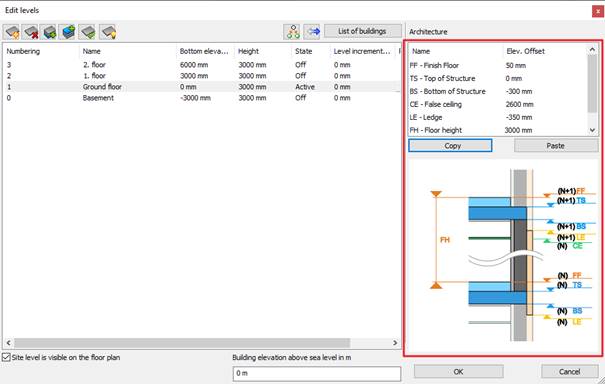Click the 'Off' state of 2. floor
The width and height of the screenshot is (605, 384).
[301, 65]
